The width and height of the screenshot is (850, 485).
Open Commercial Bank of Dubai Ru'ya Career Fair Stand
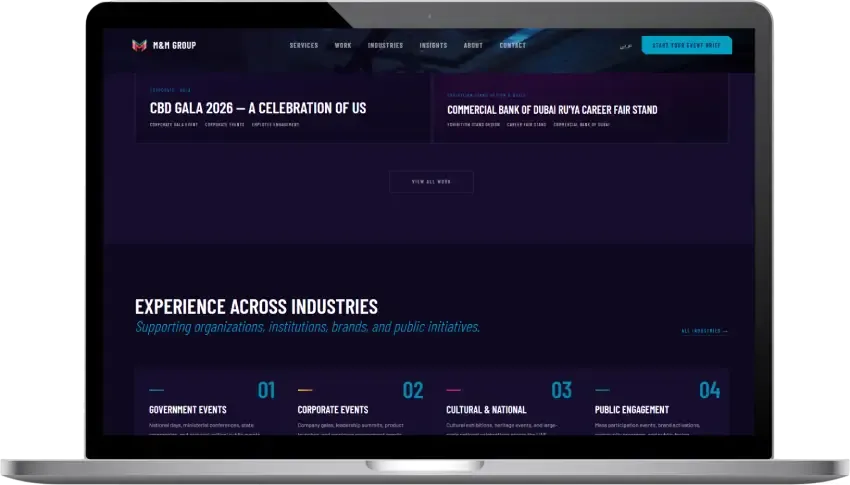tap(552, 110)
